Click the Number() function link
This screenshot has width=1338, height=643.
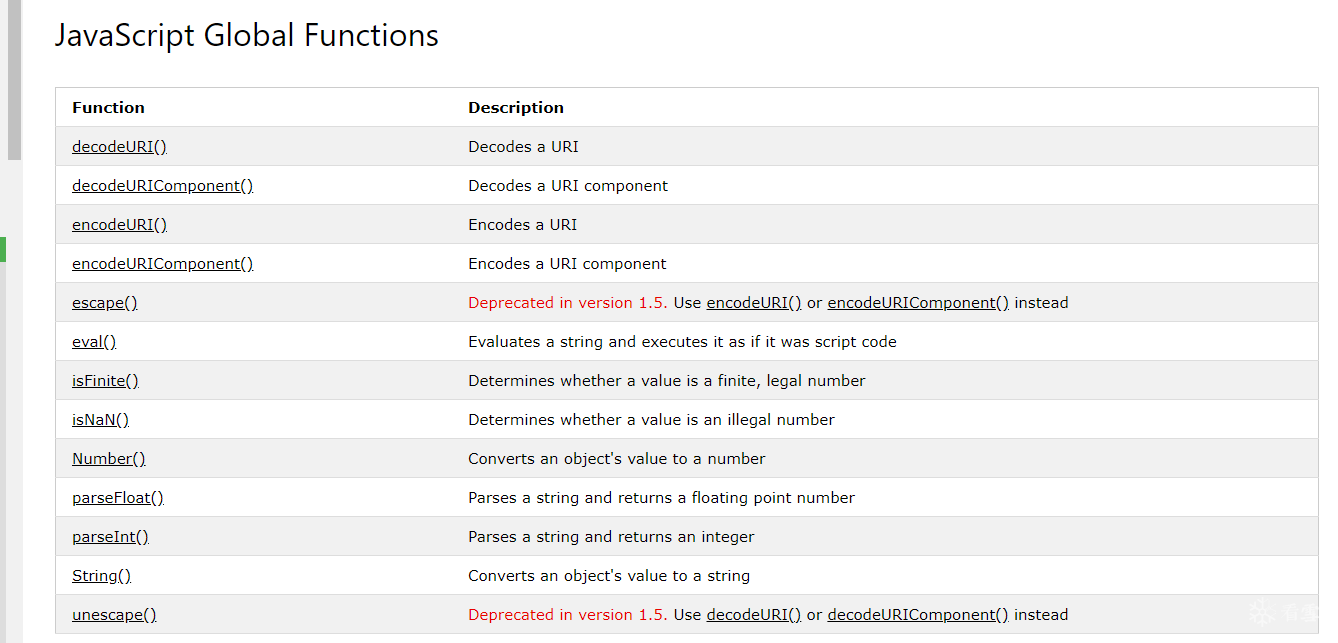coord(108,459)
